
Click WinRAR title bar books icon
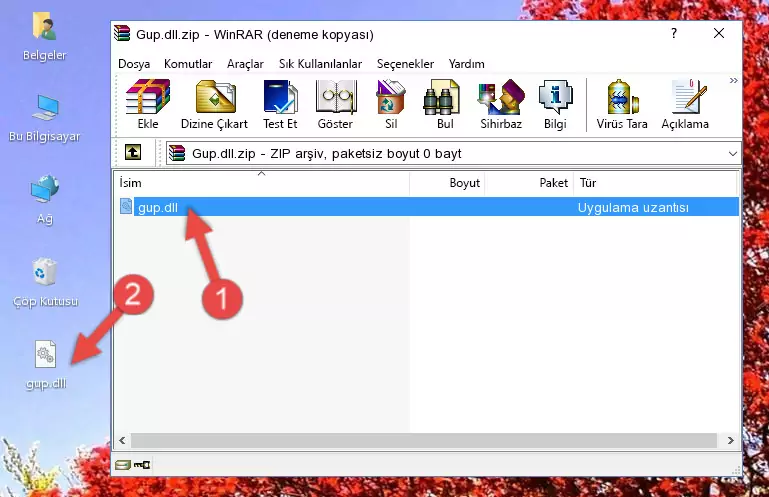(122, 33)
